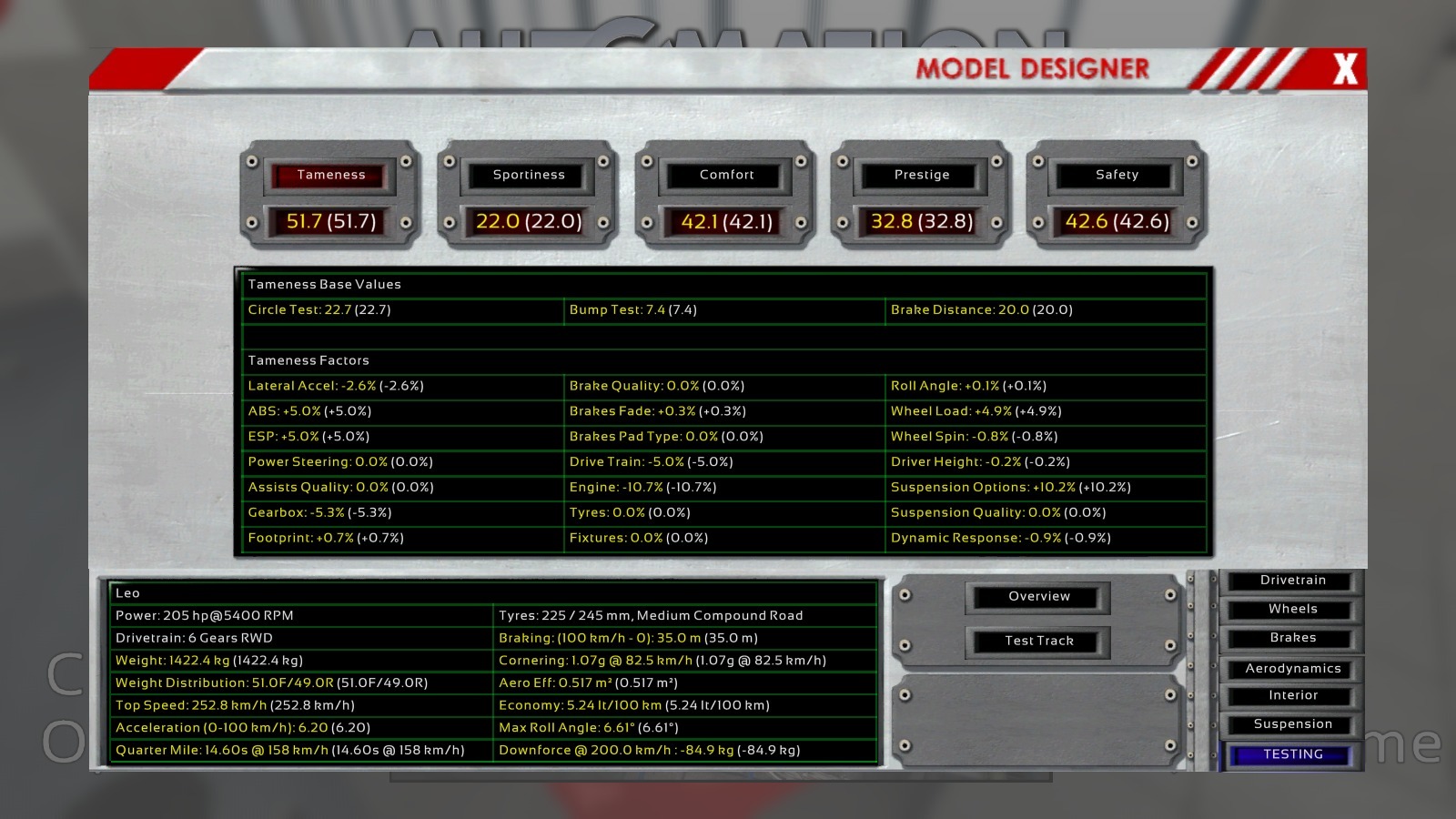Click the Overview button
The height and width of the screenshot is (819, 1456).
pos(1038,596)
